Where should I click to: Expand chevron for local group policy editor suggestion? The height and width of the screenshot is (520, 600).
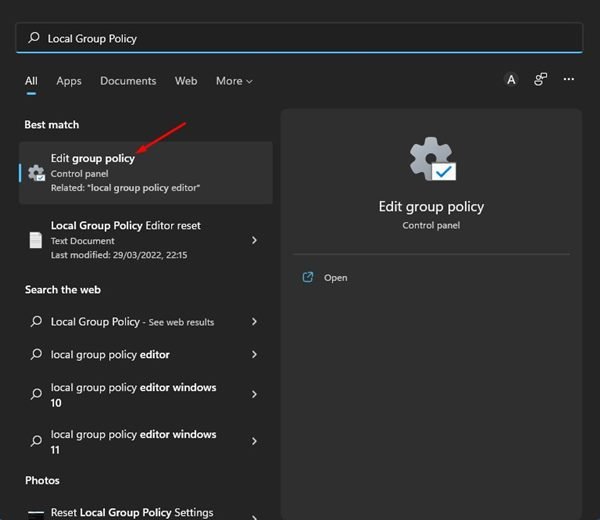254,355
